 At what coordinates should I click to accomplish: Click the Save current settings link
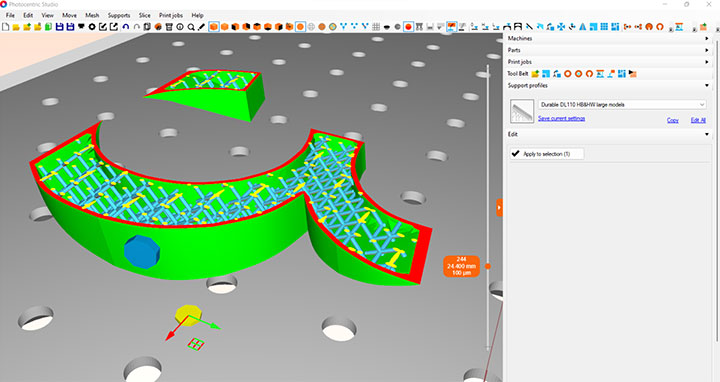click(561, 118)
